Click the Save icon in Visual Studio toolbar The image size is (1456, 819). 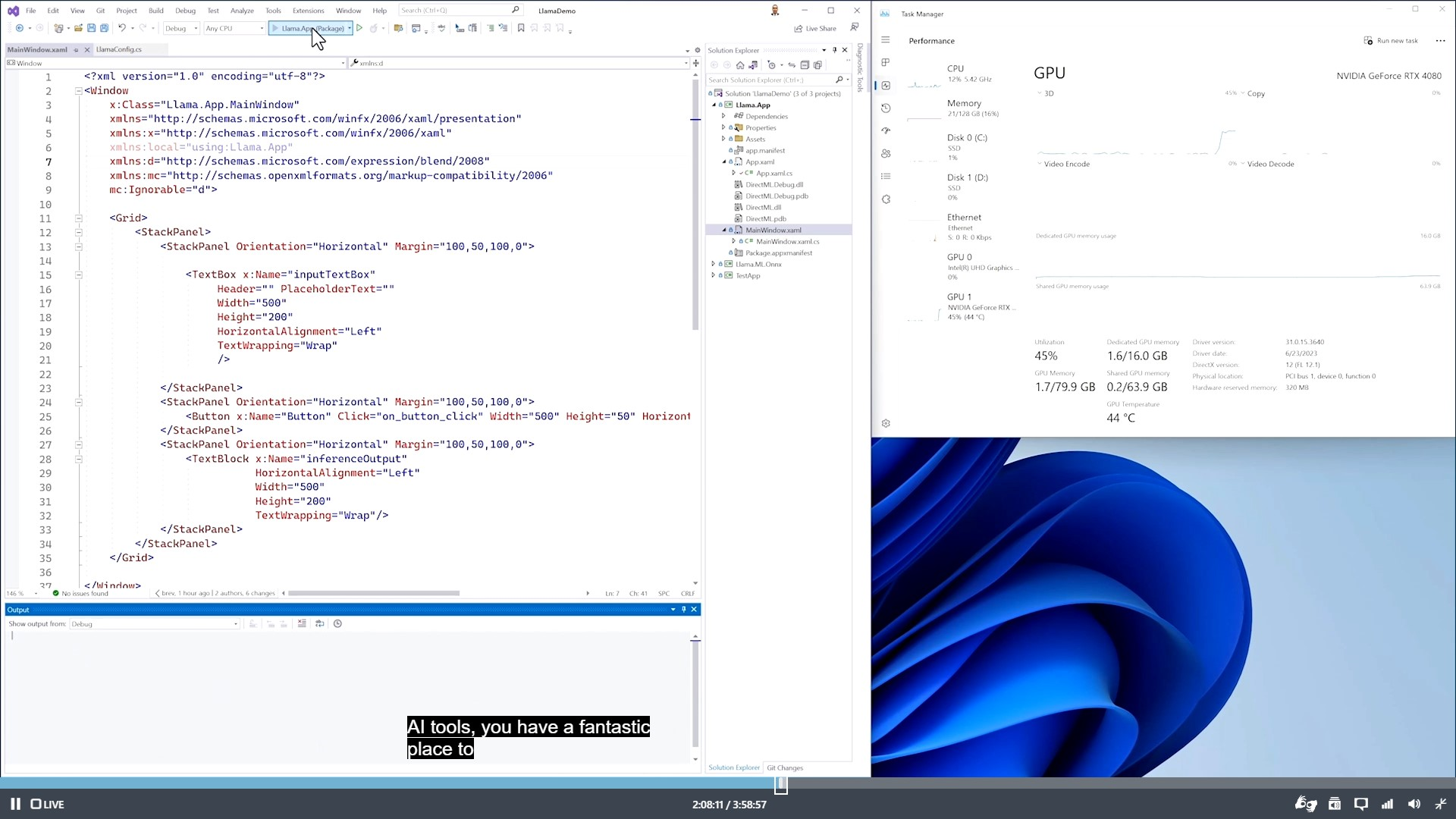pos(91,28)
